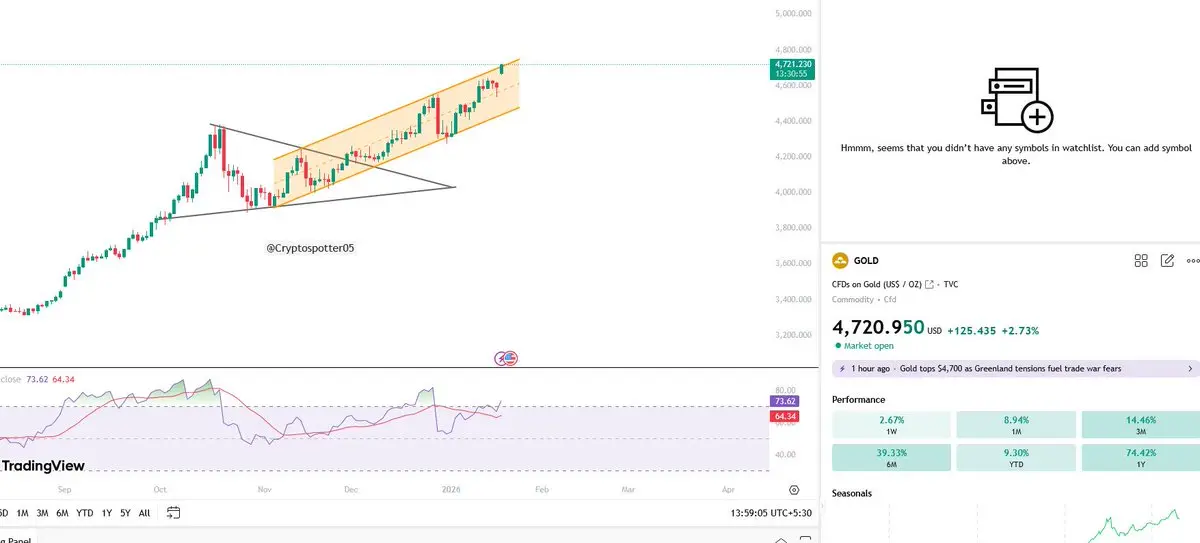Select the 1M time range
The image size is (1200, 543).
(x=22, y=513)
